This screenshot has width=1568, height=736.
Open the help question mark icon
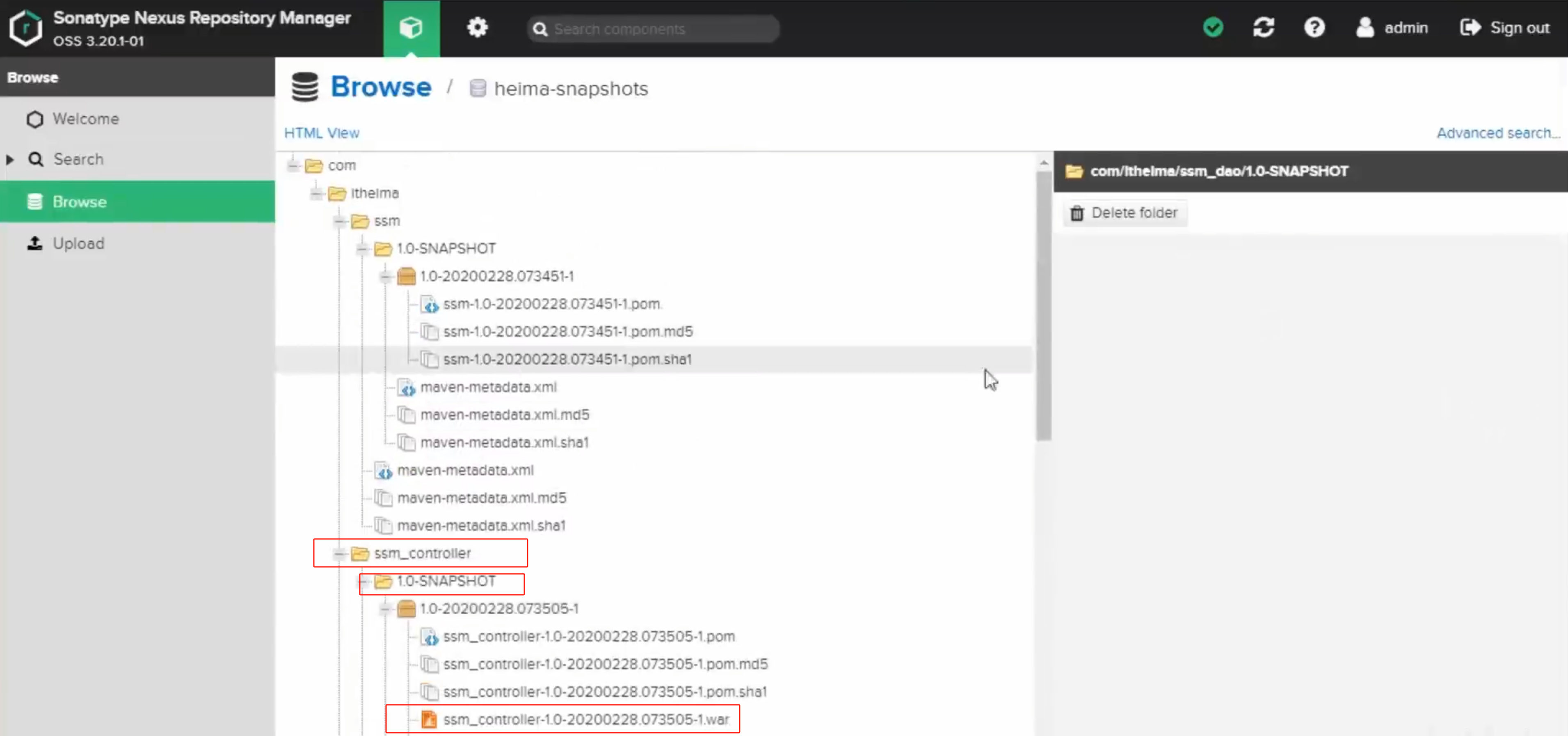(x=1314, y=28)
